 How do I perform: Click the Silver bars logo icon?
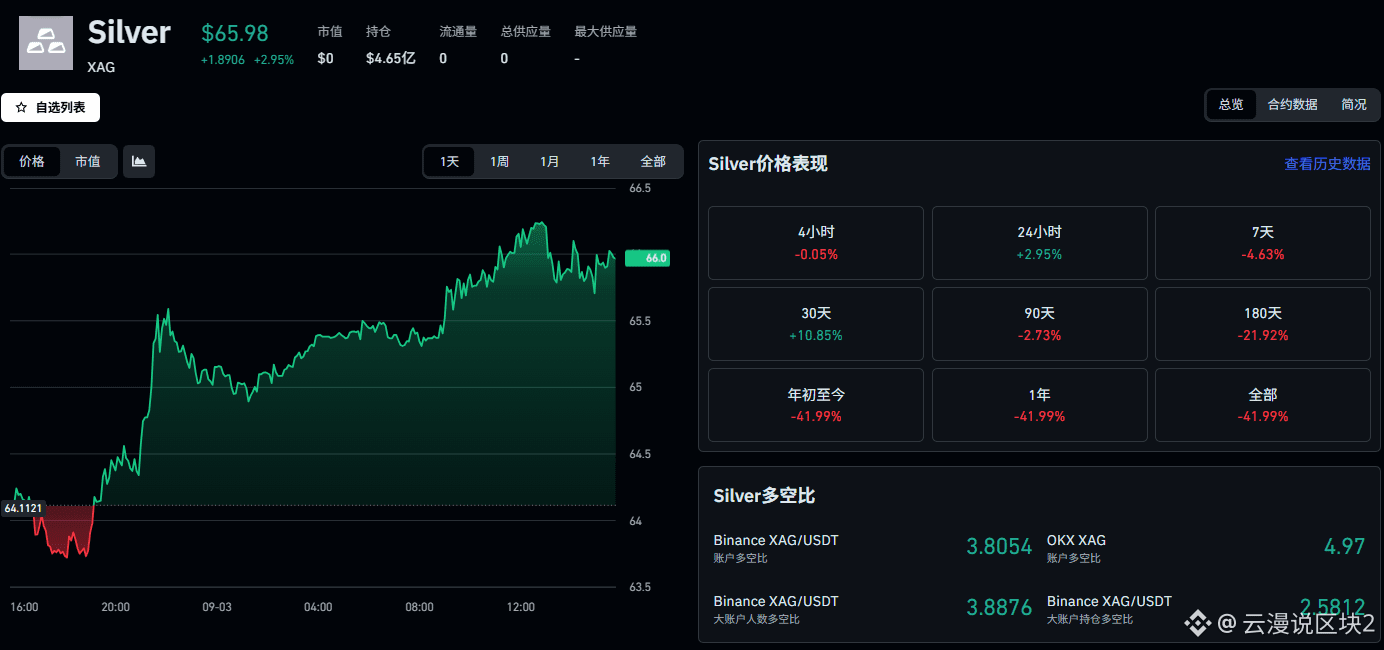(46, 43)
